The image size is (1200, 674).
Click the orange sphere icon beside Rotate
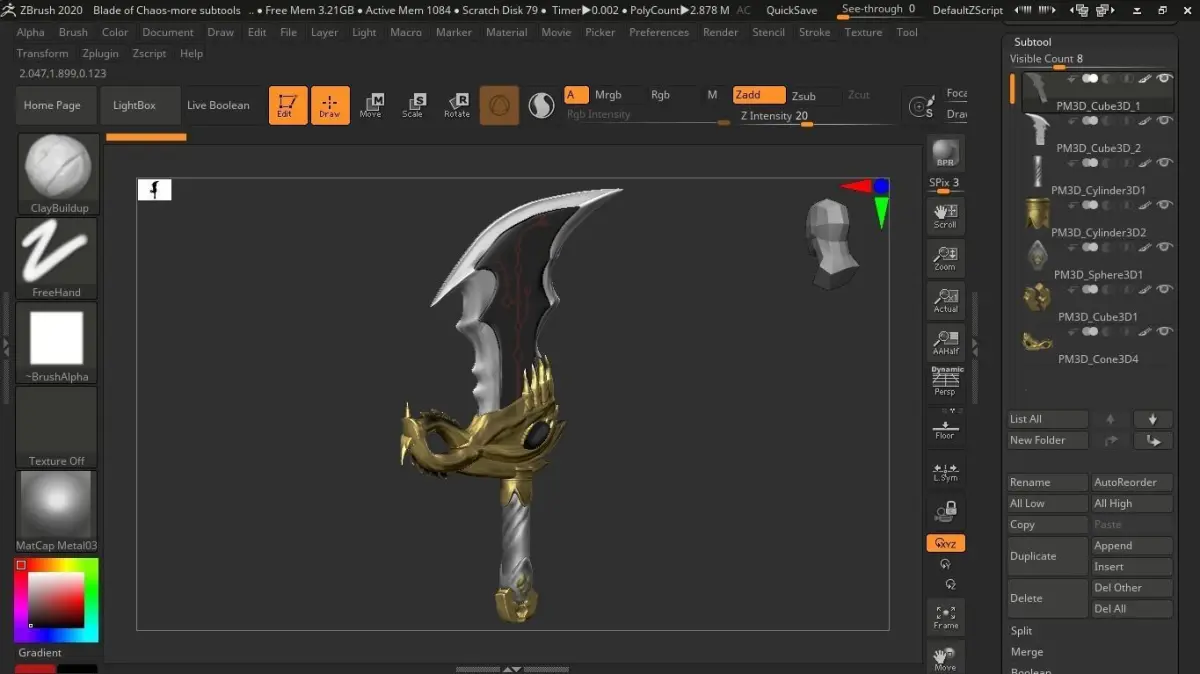pos(499,105)
